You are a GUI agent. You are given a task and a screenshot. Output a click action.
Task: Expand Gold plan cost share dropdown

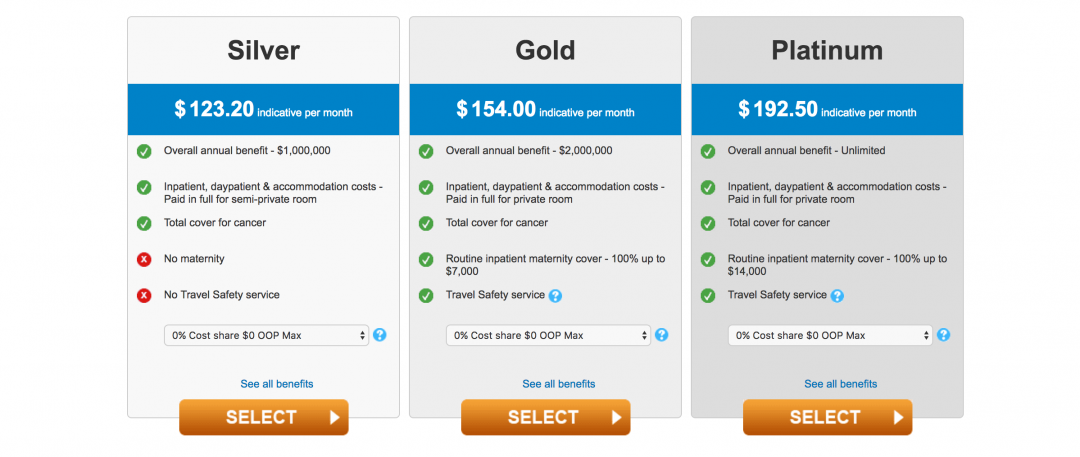[x=548, y=336]
